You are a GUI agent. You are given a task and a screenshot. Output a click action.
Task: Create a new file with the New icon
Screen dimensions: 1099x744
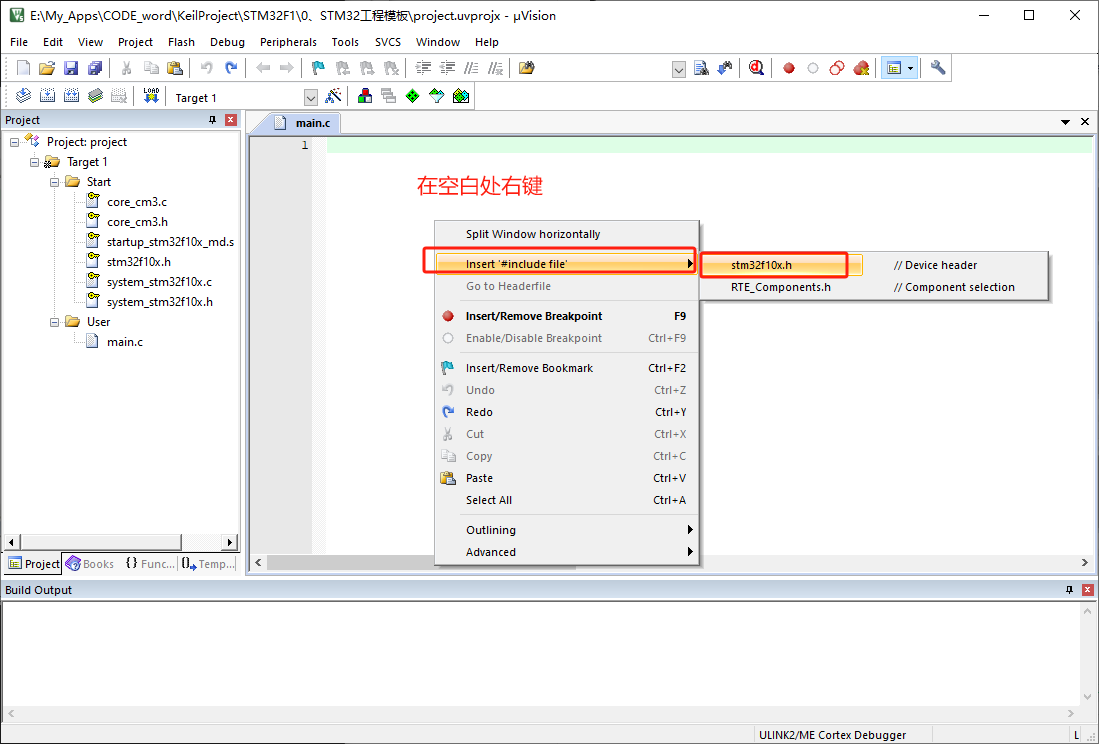click(23, 68)
